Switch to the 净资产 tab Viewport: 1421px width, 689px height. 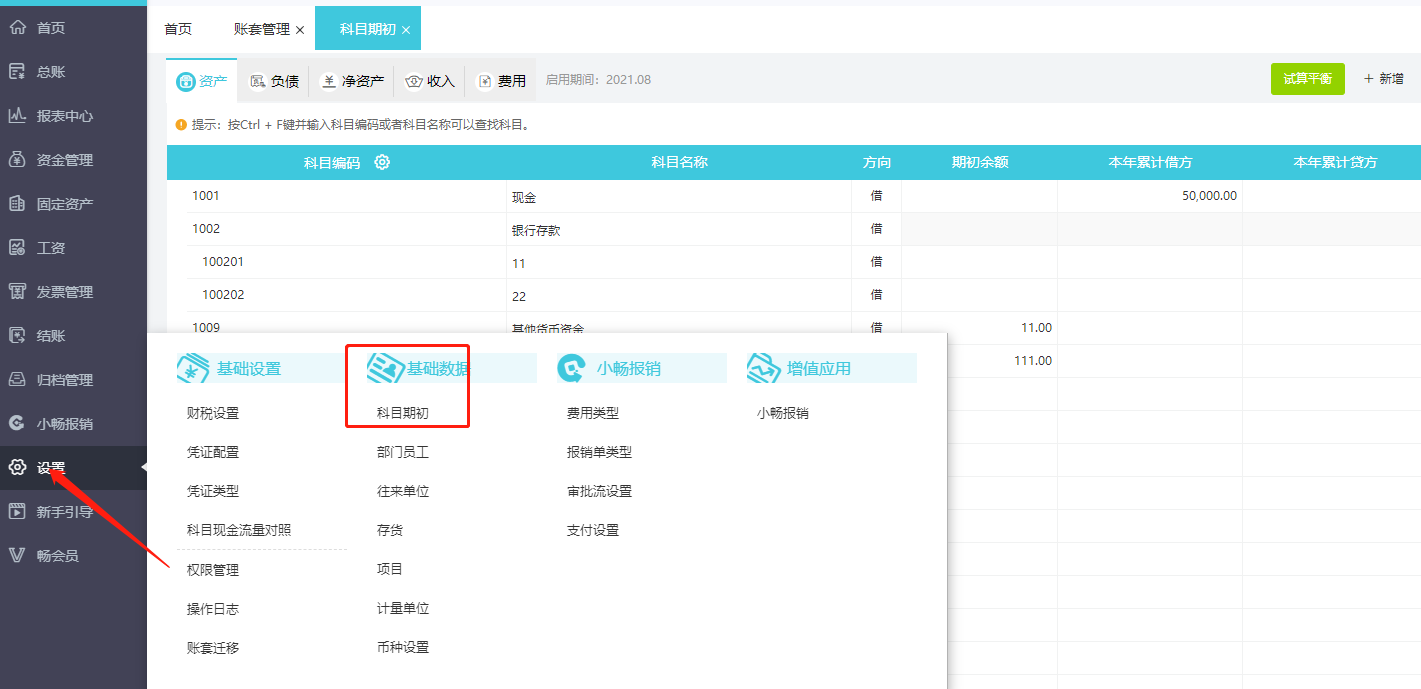tap(352, 81)
